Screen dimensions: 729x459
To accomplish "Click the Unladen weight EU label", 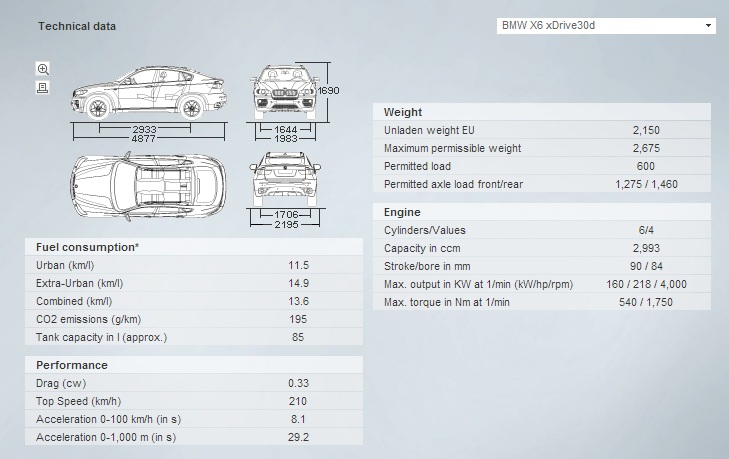I will [429, 130].
